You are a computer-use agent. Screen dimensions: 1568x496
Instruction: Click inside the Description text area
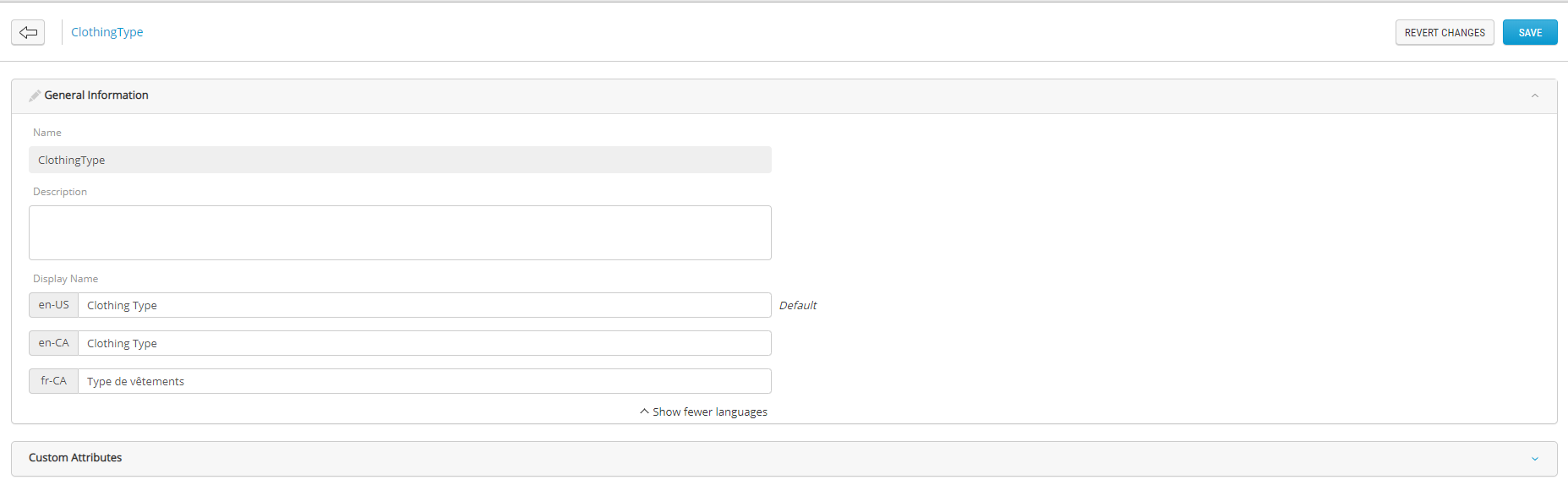(x=400, y=232)
